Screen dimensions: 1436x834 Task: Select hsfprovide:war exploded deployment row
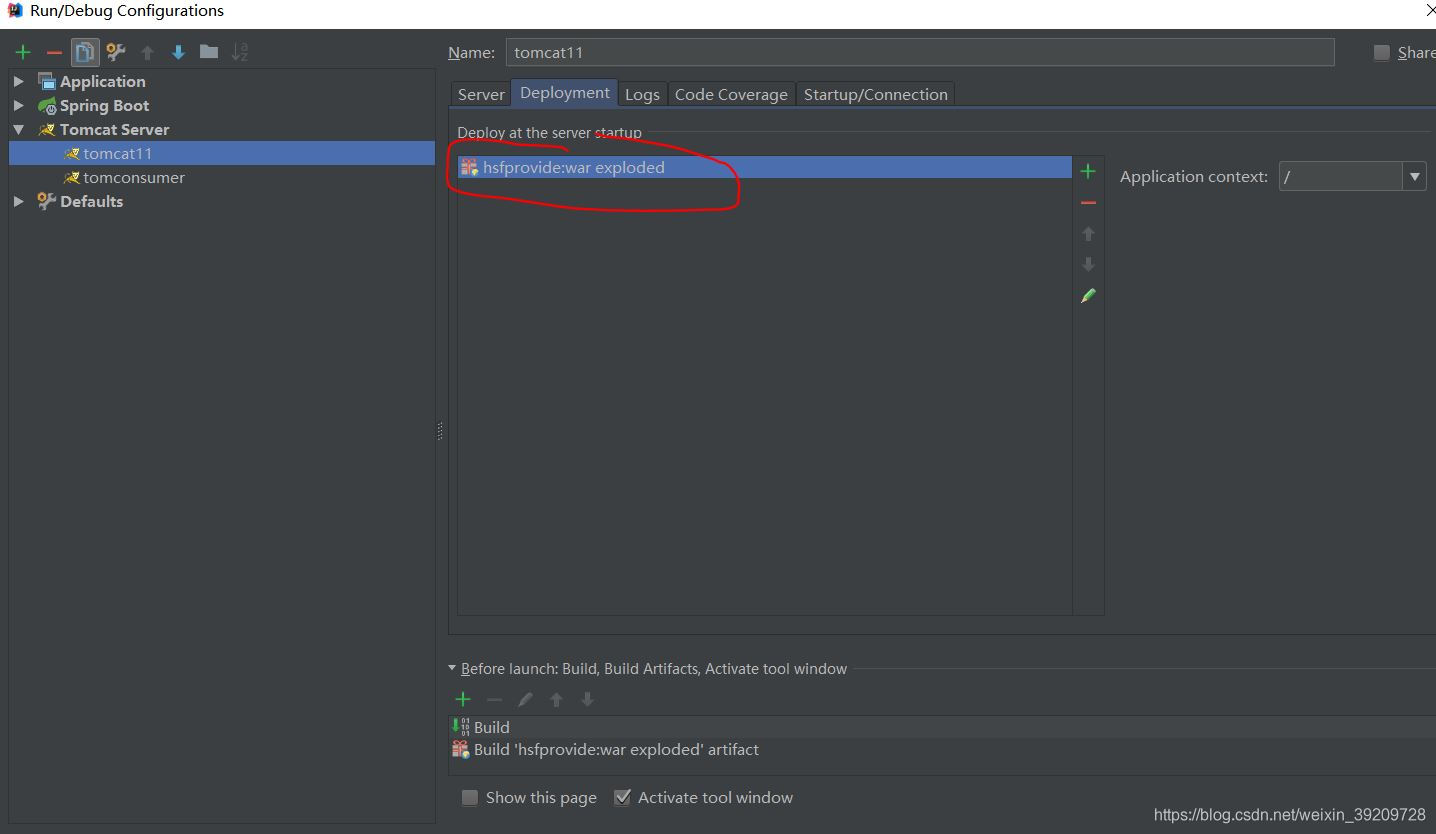coord(765,167)
